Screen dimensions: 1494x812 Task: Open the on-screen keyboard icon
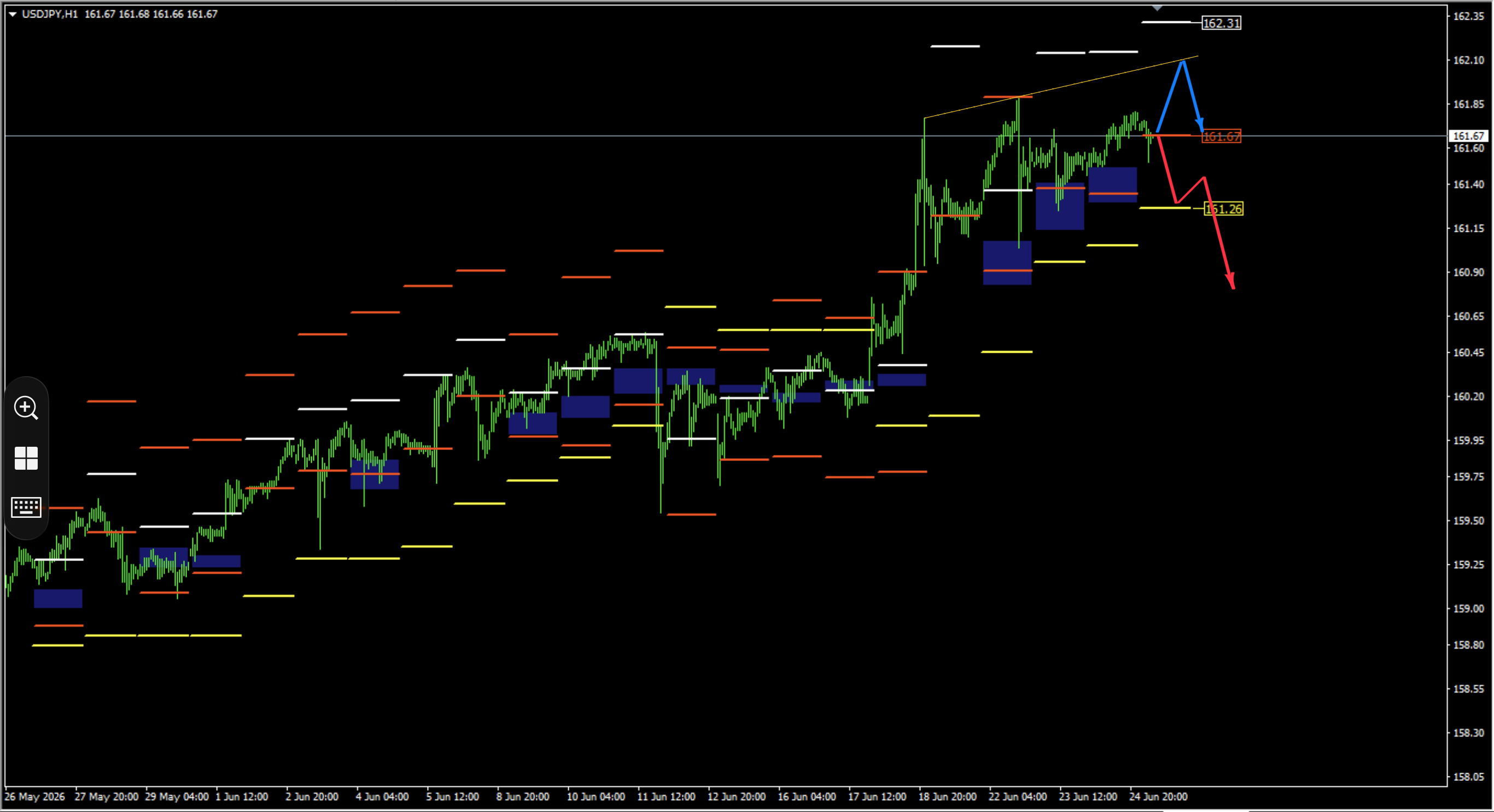coord(26,507)
